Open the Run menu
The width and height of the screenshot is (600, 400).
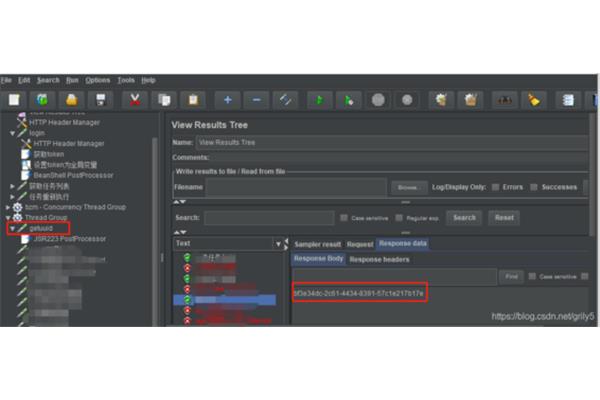coord(72,80)
